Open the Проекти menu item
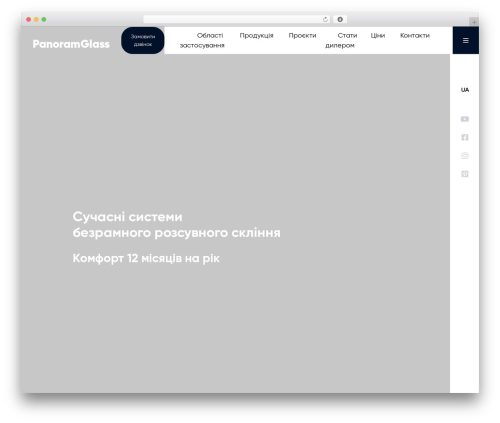The image size is (500, 423). [302, 35]
